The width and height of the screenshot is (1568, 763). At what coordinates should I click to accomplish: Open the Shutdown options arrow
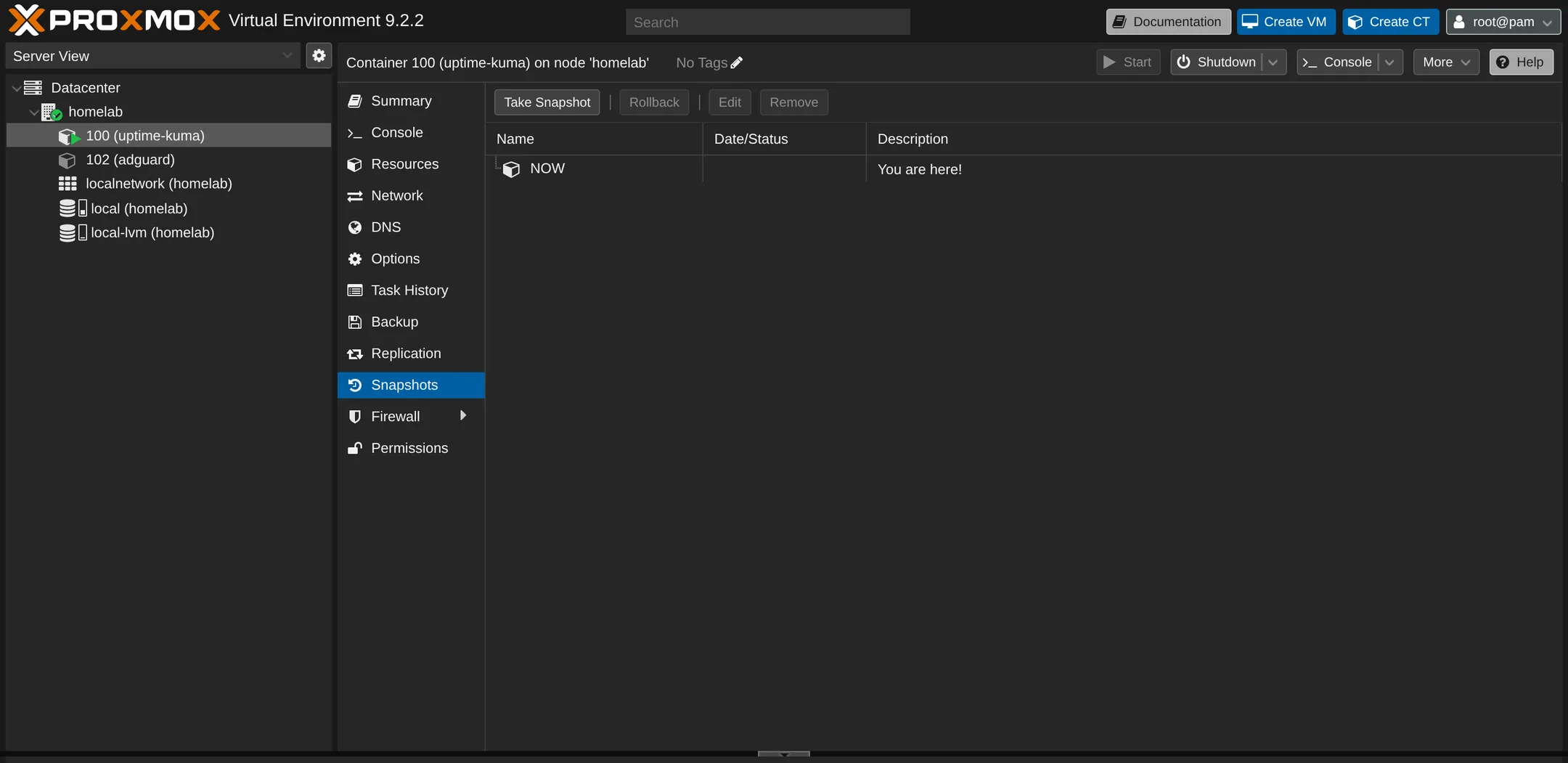tap(1273, 62)
